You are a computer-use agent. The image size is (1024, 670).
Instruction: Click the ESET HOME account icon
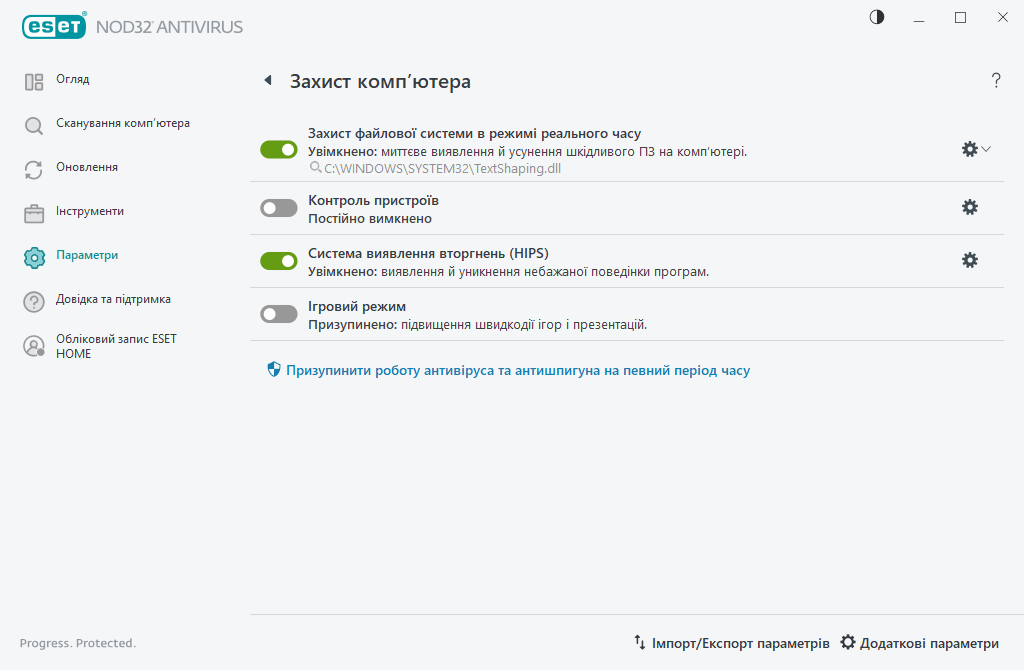[x=34, y=346]
